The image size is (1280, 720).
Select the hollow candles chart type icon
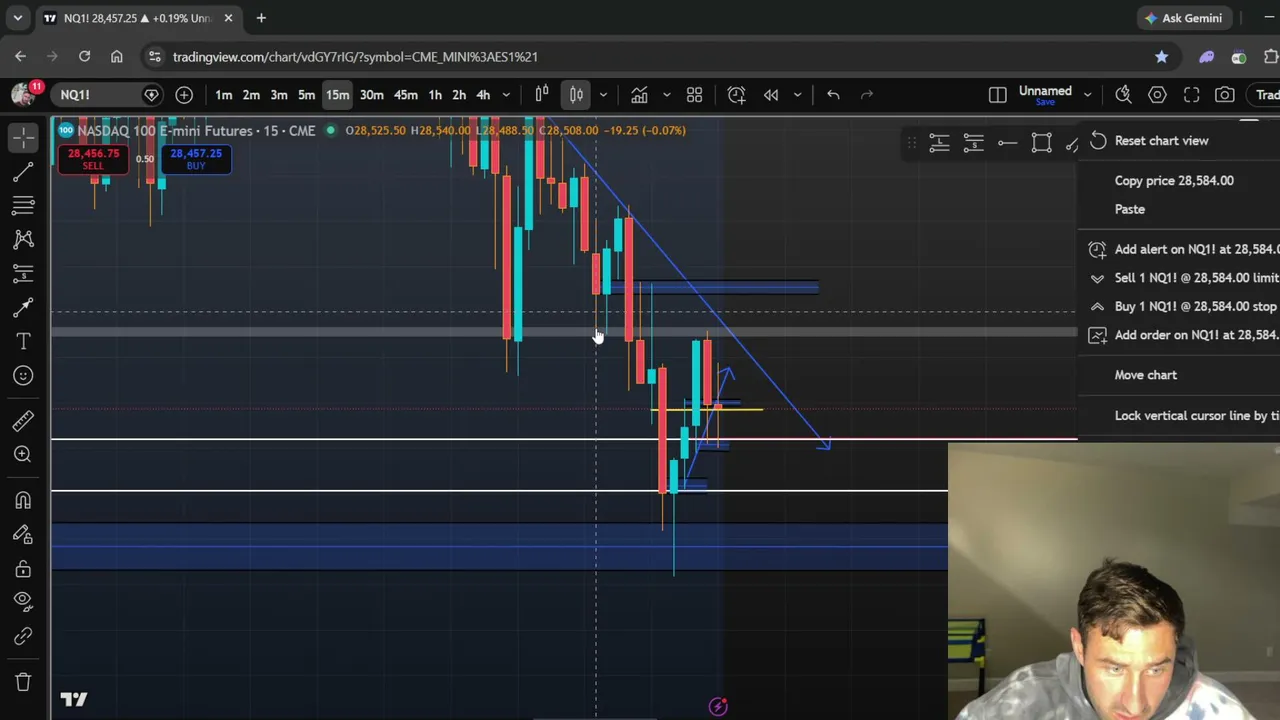542,95
